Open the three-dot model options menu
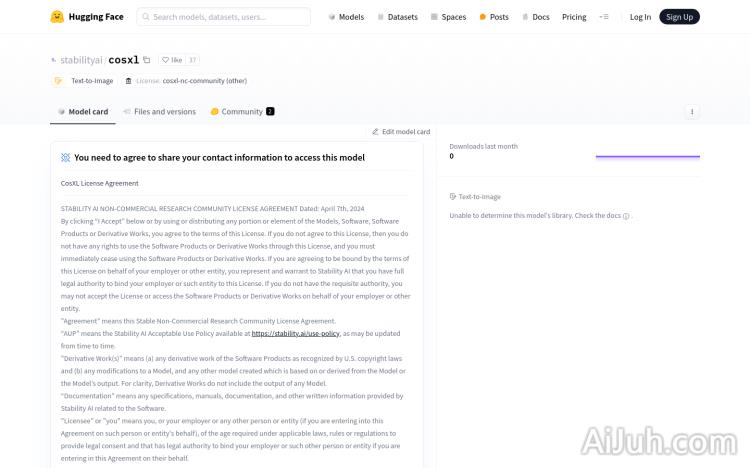This screenshot has height=468, width=750. point(692,112)
